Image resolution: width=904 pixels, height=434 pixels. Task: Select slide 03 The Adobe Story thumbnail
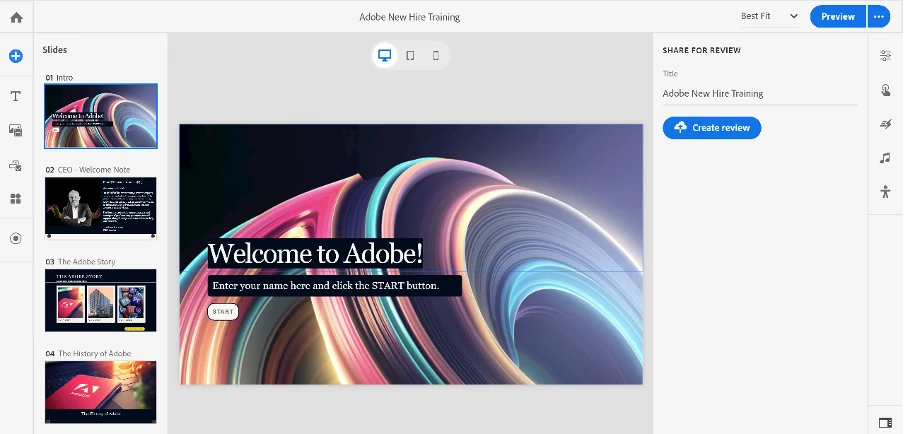101,300
